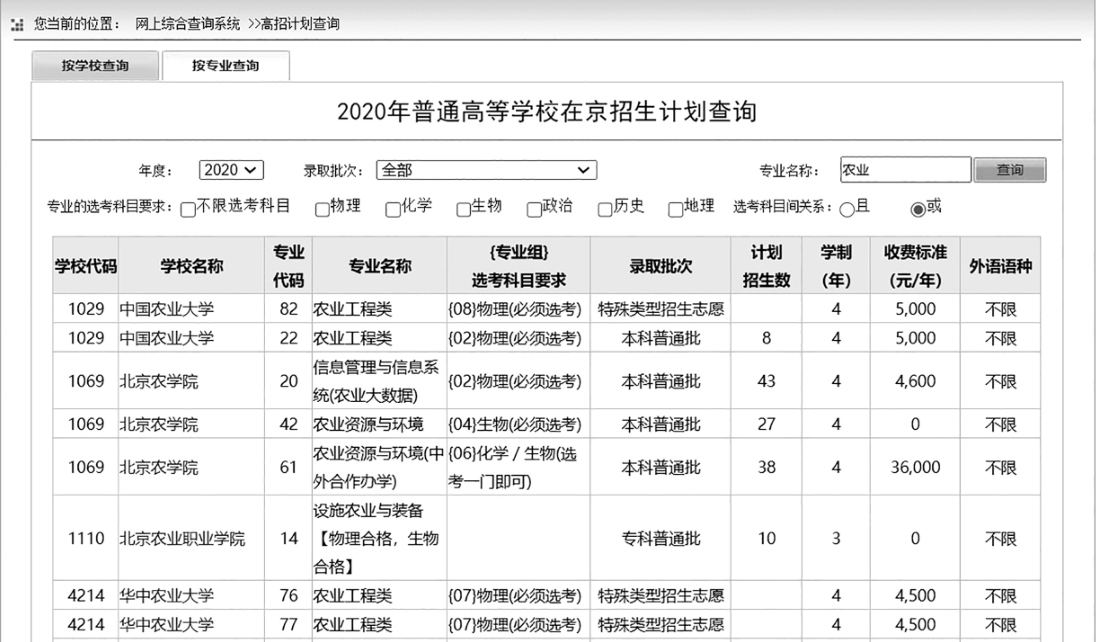The image size is (1096, 642).
Task: Switch to the 按学校查询 tab
Action: pyautogui.click(x=95, y=66)
